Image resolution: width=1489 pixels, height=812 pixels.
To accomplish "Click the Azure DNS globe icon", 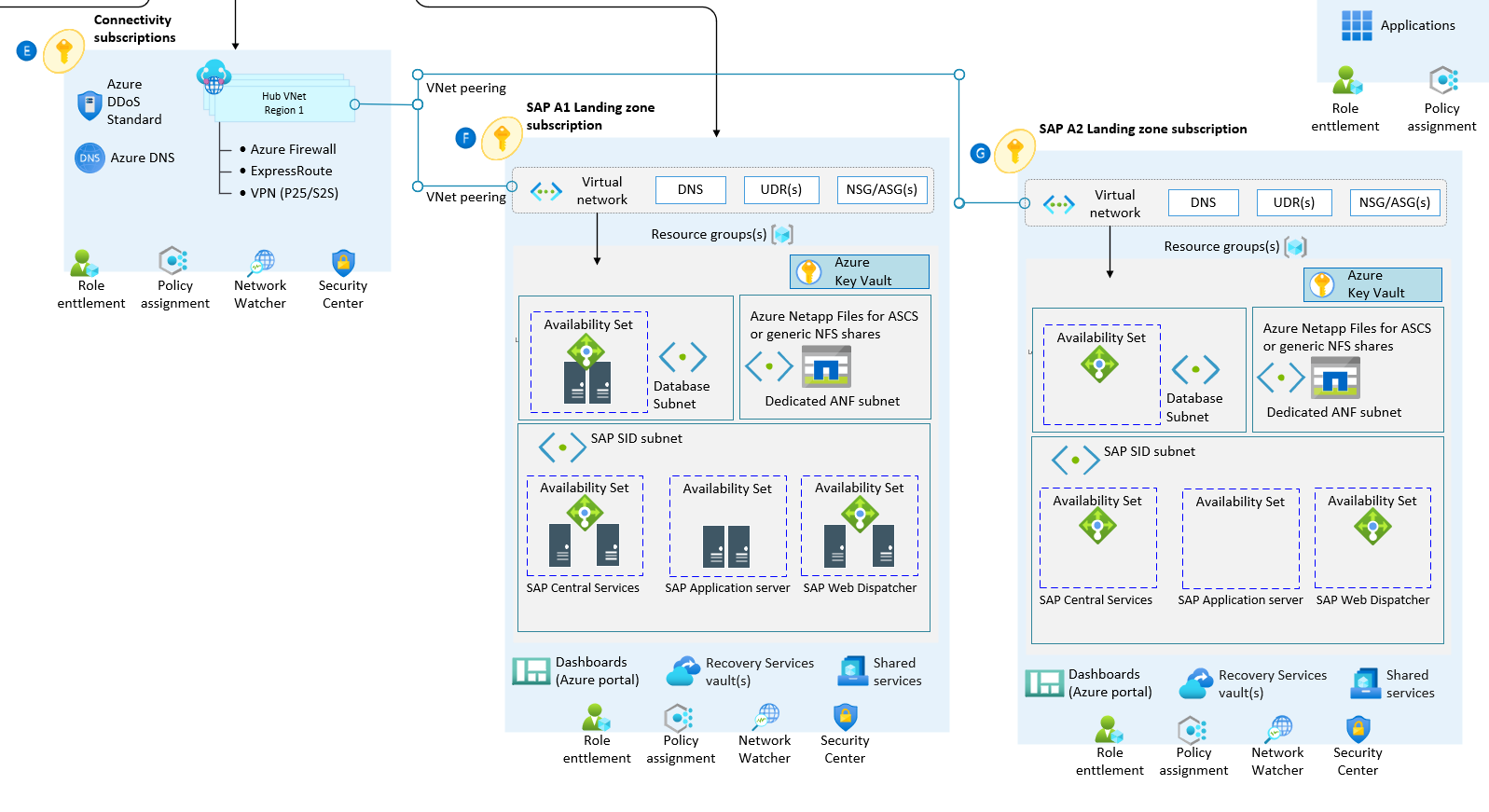I will 90,158.
